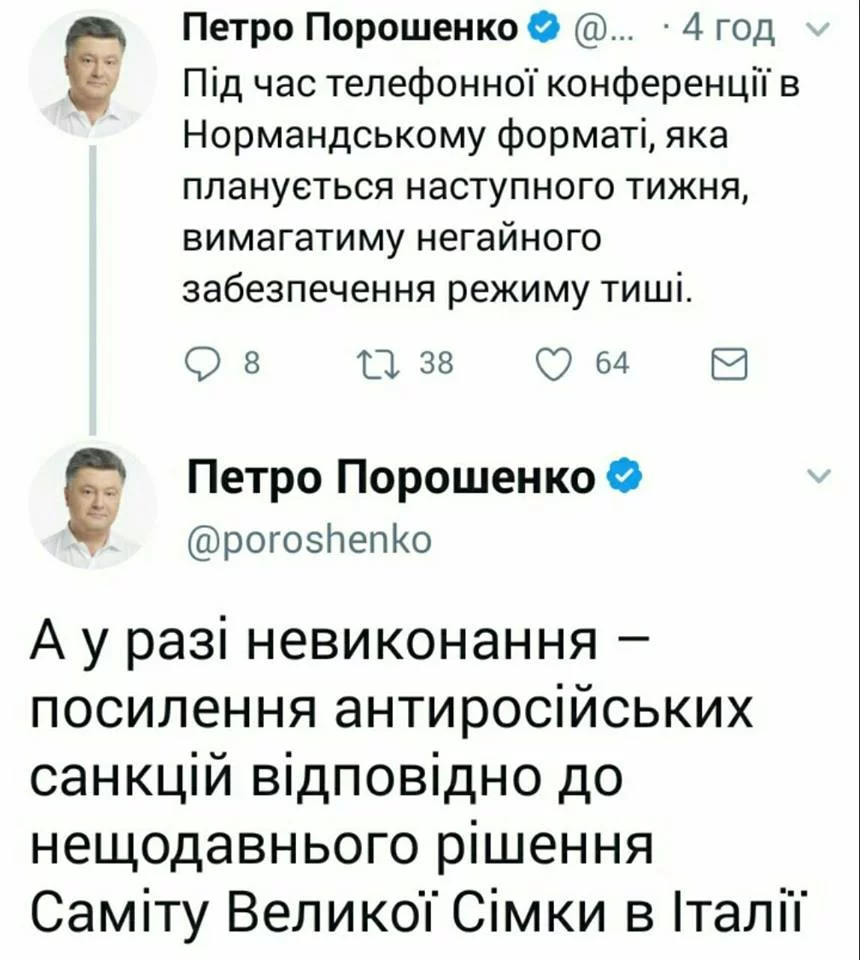This screenshot has width=860, height=960.
Task: Click the like count 64
Action: tap(611, 366)
